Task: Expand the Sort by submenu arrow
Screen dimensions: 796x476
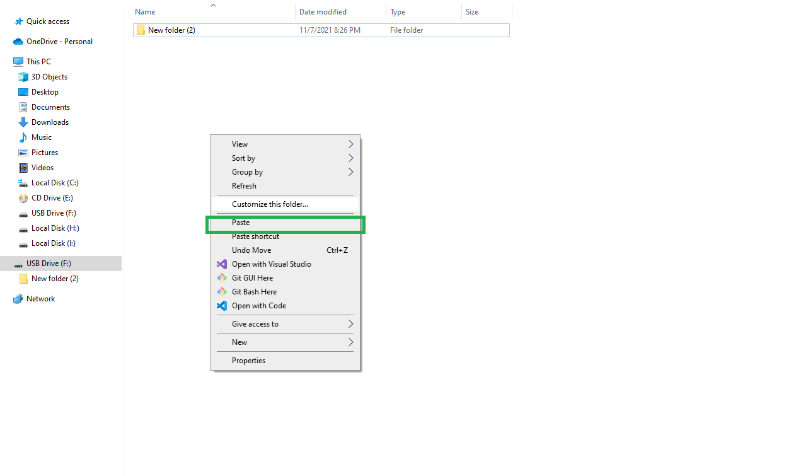Action: coord(350,158)
